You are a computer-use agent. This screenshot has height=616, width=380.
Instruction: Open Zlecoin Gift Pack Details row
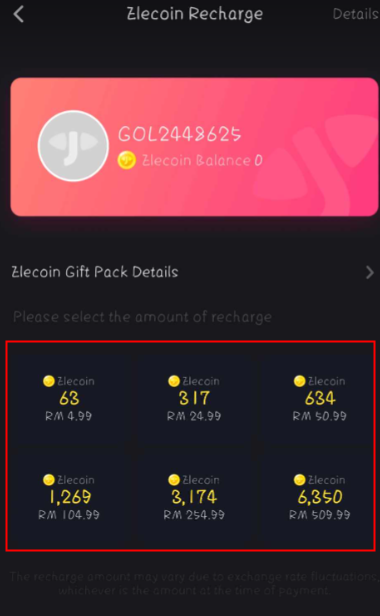pos(192,272)
